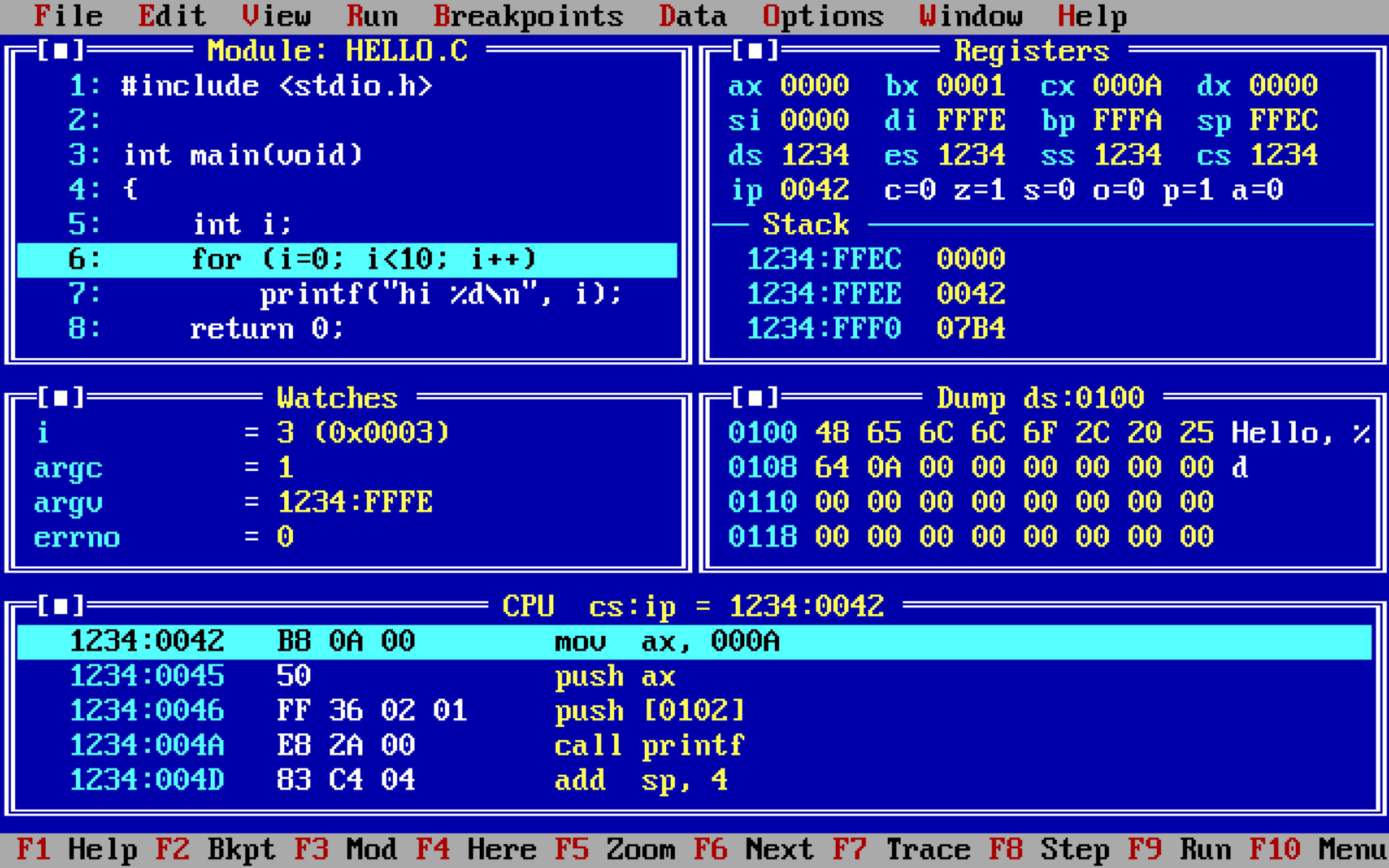Click the highlighted line 6 for loop
The height and width of the screenshot is (868, 1389).
click(x=347, y=260)
